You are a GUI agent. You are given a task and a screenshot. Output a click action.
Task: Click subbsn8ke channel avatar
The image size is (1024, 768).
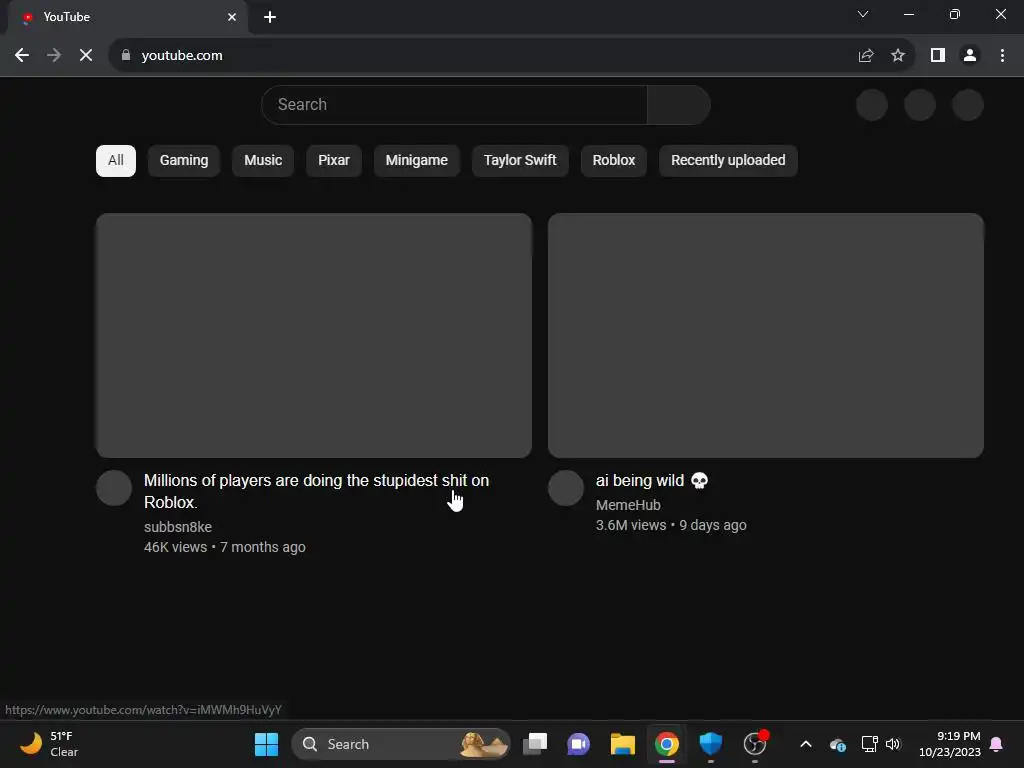(114, 488)
